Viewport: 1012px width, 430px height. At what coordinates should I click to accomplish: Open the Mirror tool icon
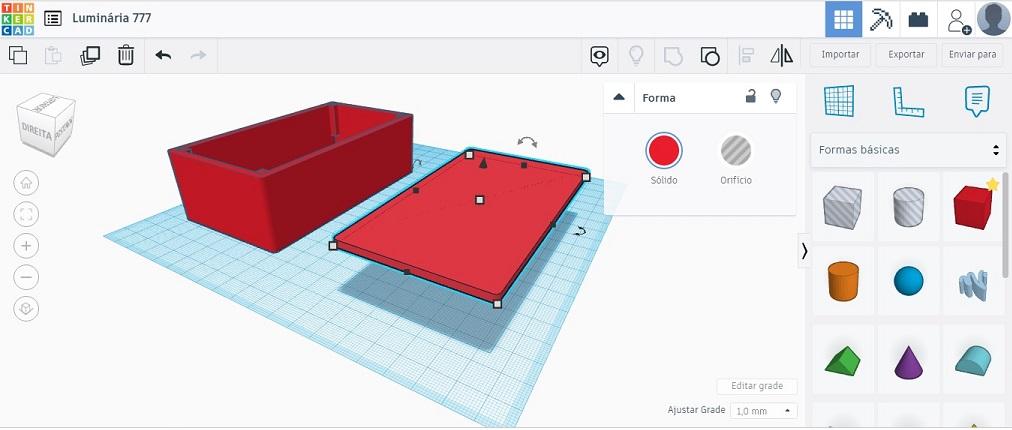[x=782, y=56]
